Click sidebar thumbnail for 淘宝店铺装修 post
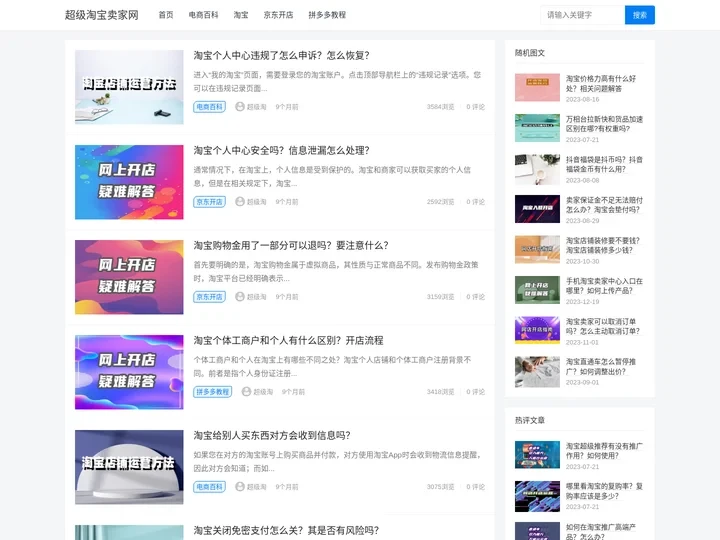 [x=537, y=249]
